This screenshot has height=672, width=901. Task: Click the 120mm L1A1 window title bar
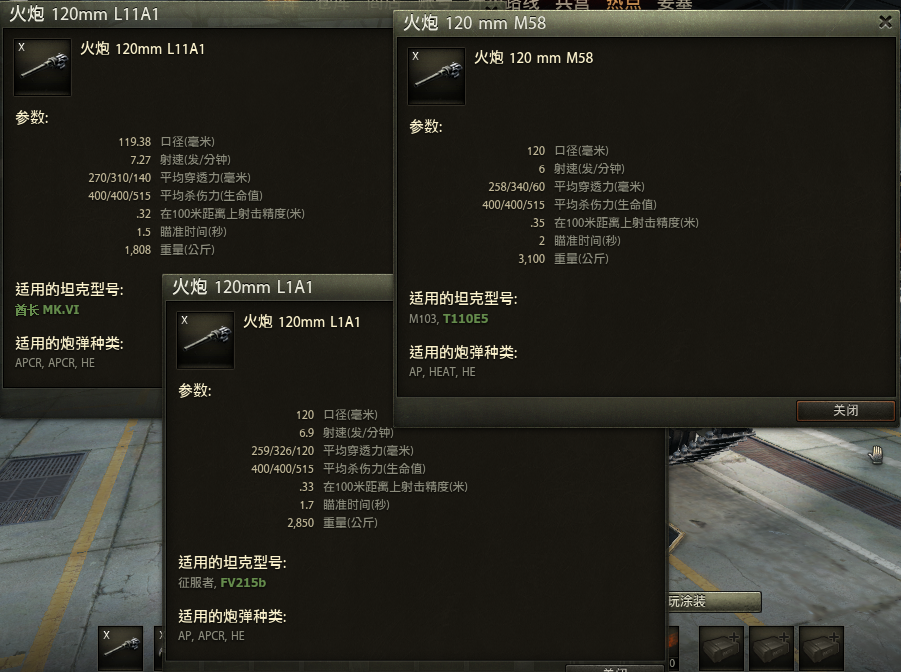click(x=278, y=287)
